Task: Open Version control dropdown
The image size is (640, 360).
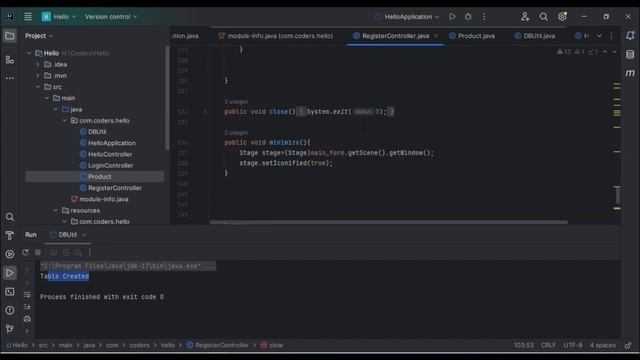Action: point(111,17)
